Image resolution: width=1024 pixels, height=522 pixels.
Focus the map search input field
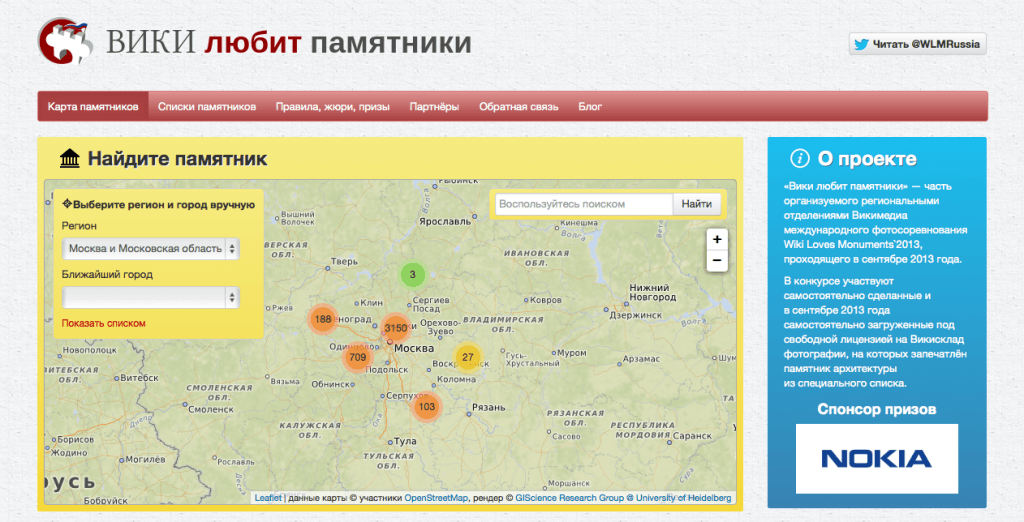tap(584, 204)
